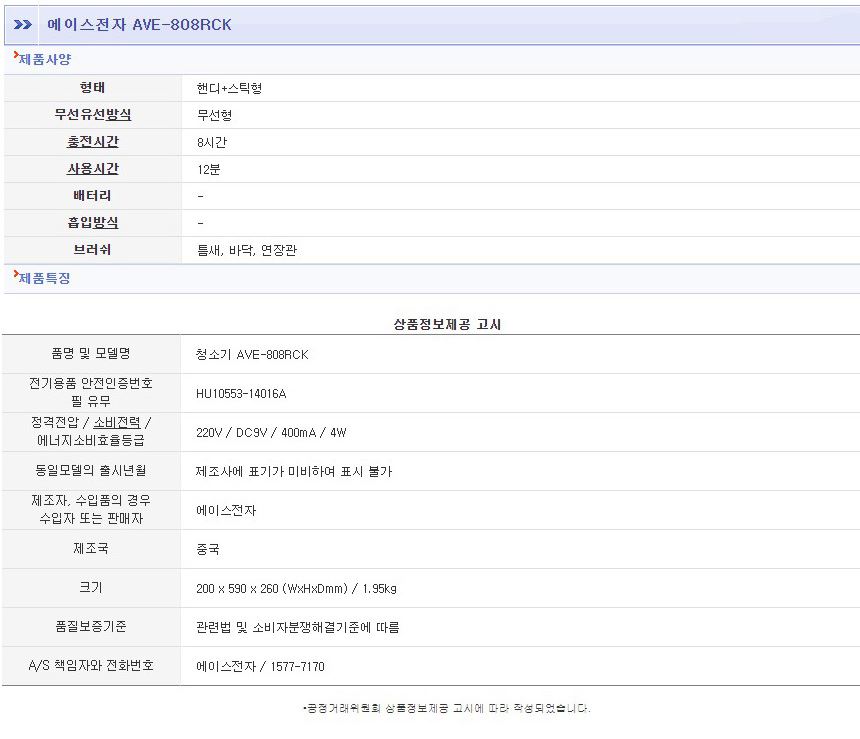Click the double-arrow icon beside 에이스전자 title
The image size is (860, 739).
click(x=22, y=25)
